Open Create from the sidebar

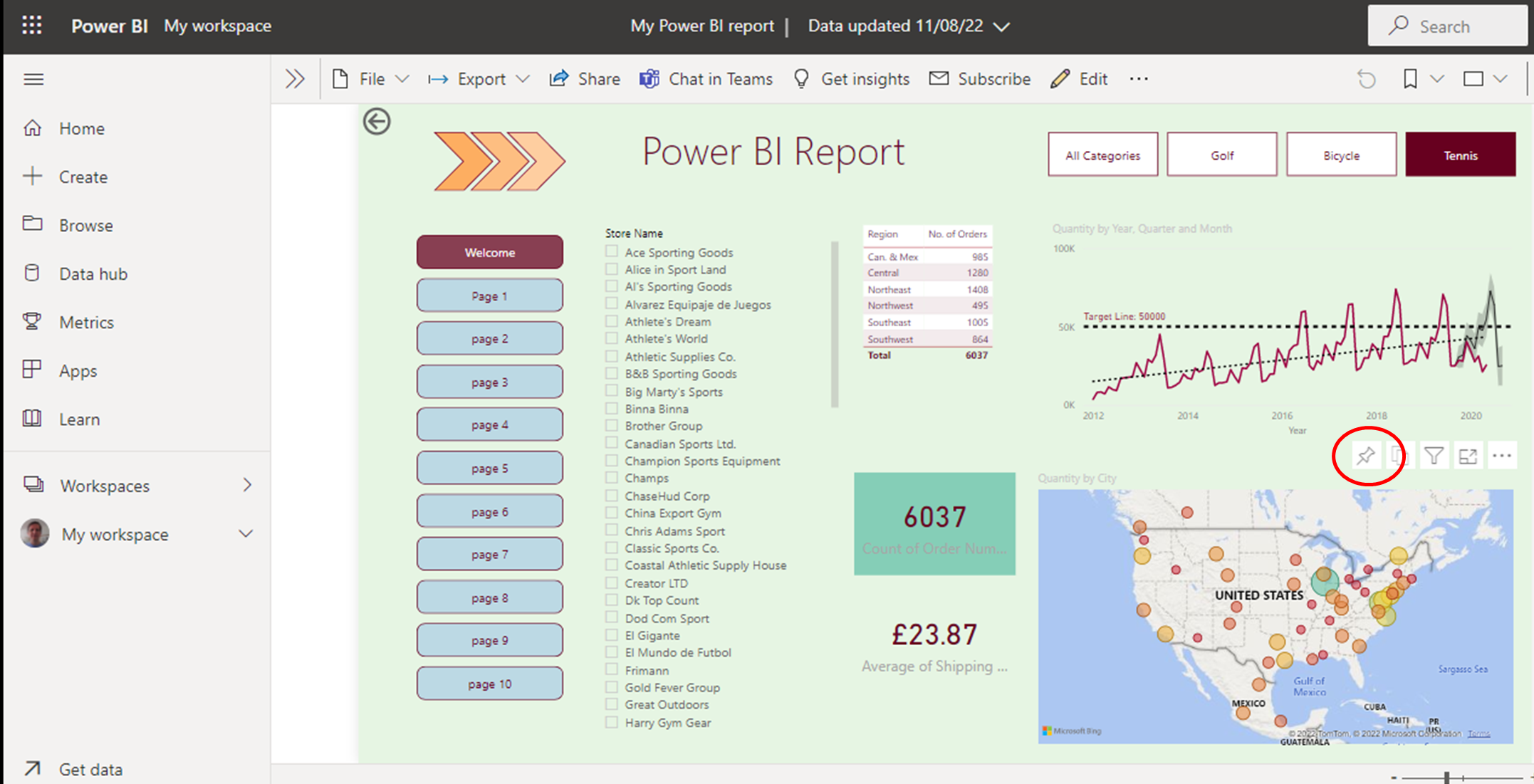coord(83,177)
